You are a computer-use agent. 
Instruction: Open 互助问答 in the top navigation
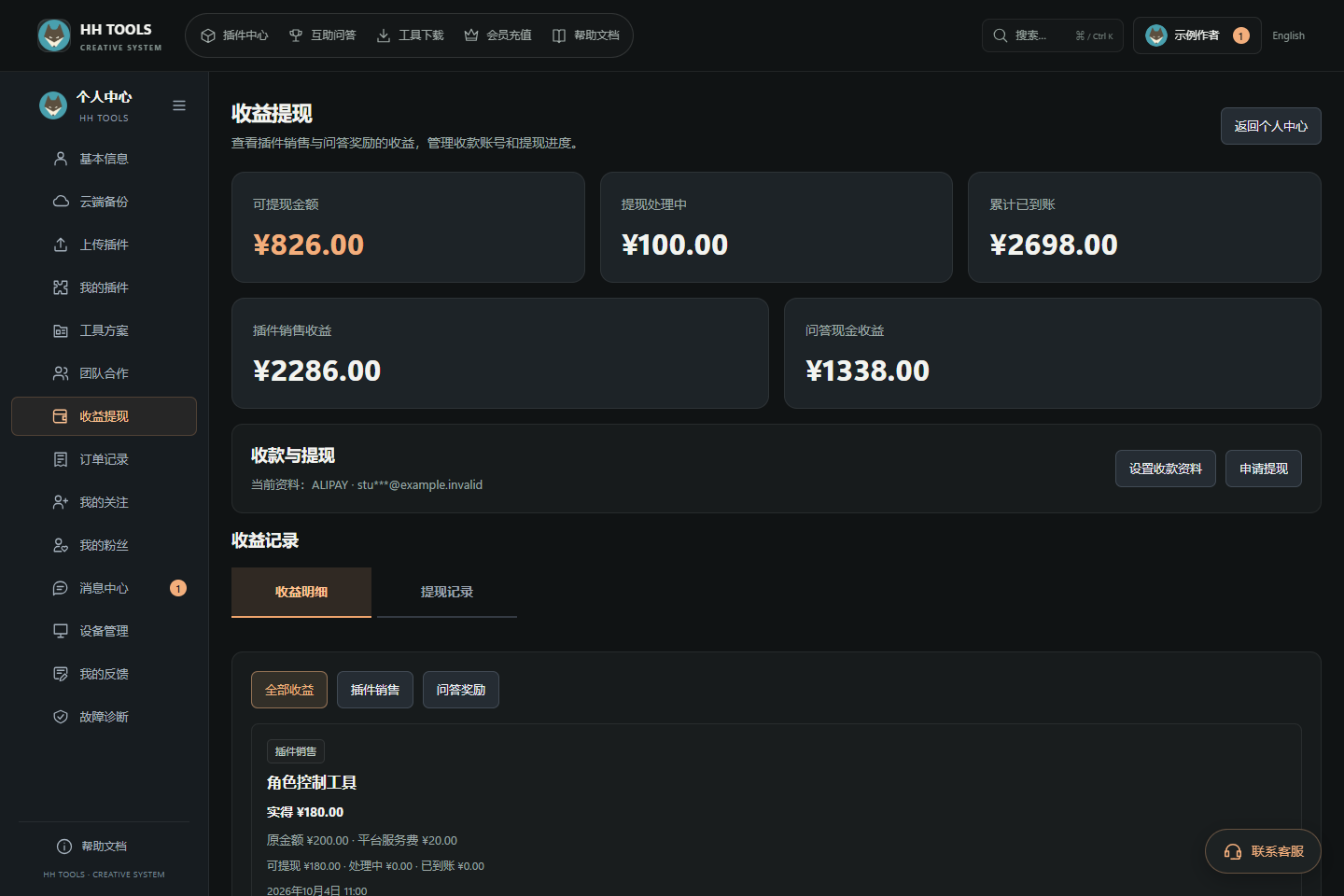click(x=322, y=35)
